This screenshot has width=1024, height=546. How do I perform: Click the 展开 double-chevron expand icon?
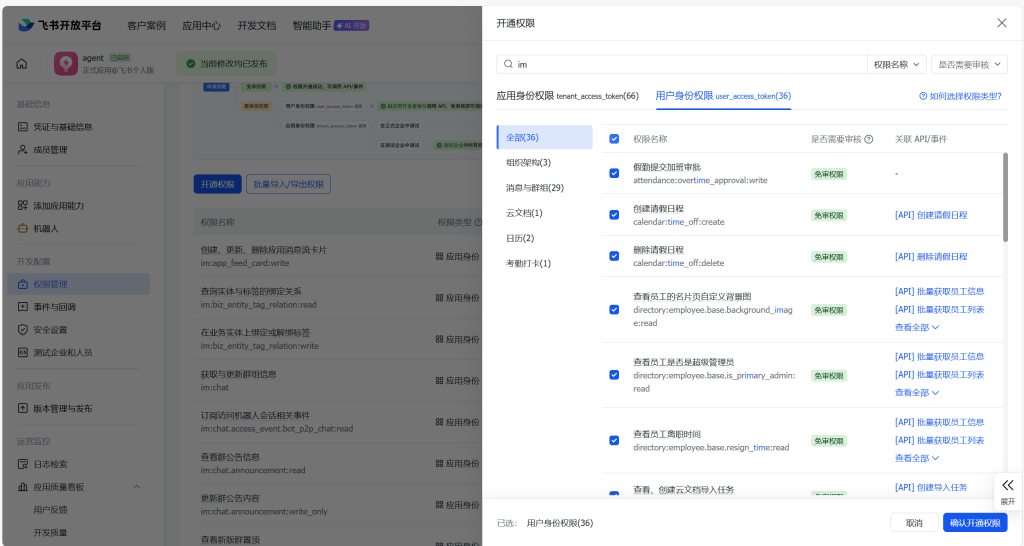(x=1007, y=485)
